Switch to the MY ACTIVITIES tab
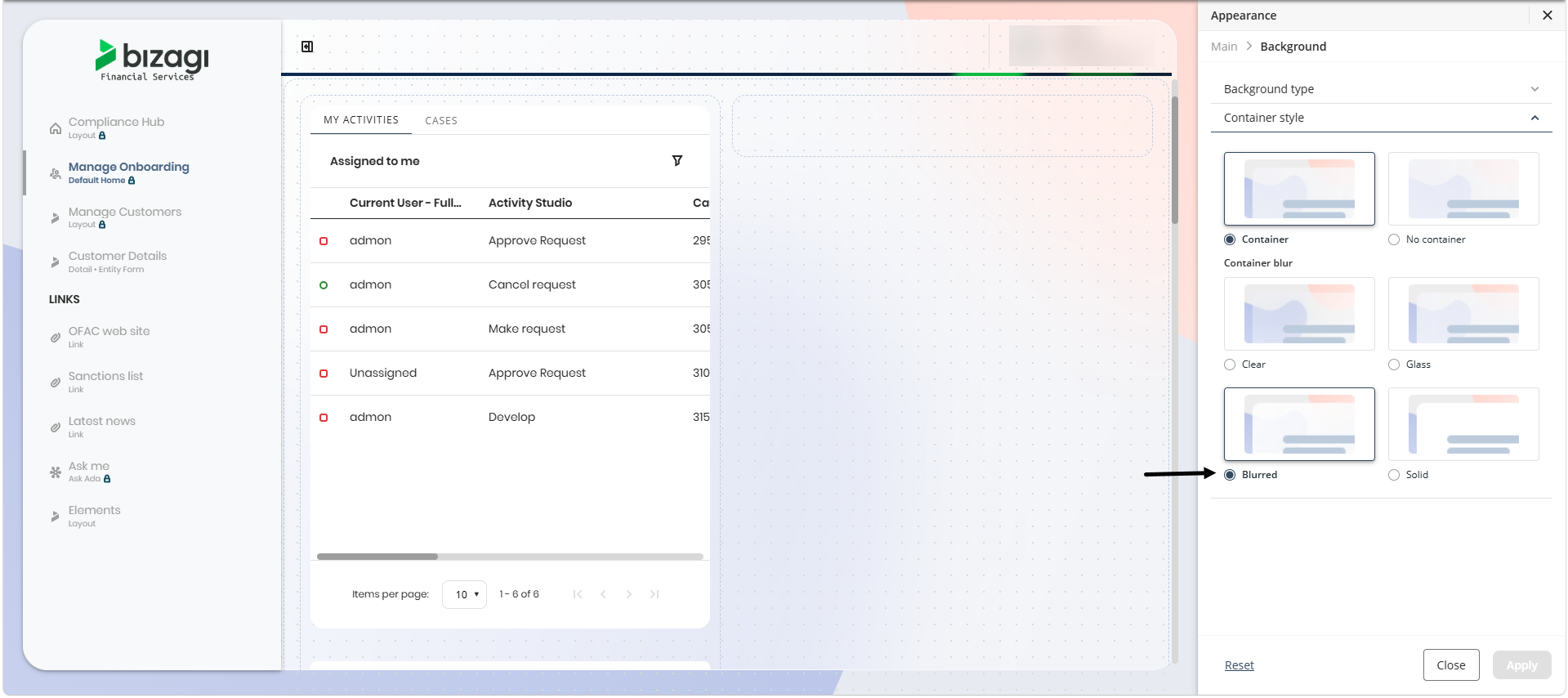The height and width of the screenshot is (698, 1568). [361, 120]
